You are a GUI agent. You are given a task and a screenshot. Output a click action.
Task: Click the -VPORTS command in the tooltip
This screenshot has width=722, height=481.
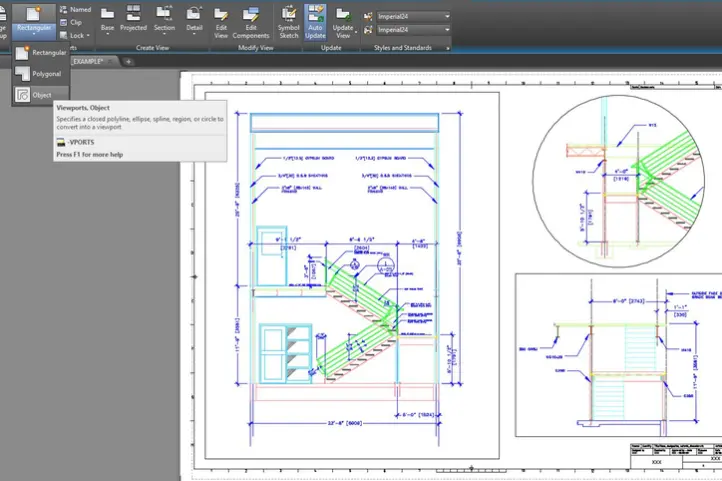(82, 142)
